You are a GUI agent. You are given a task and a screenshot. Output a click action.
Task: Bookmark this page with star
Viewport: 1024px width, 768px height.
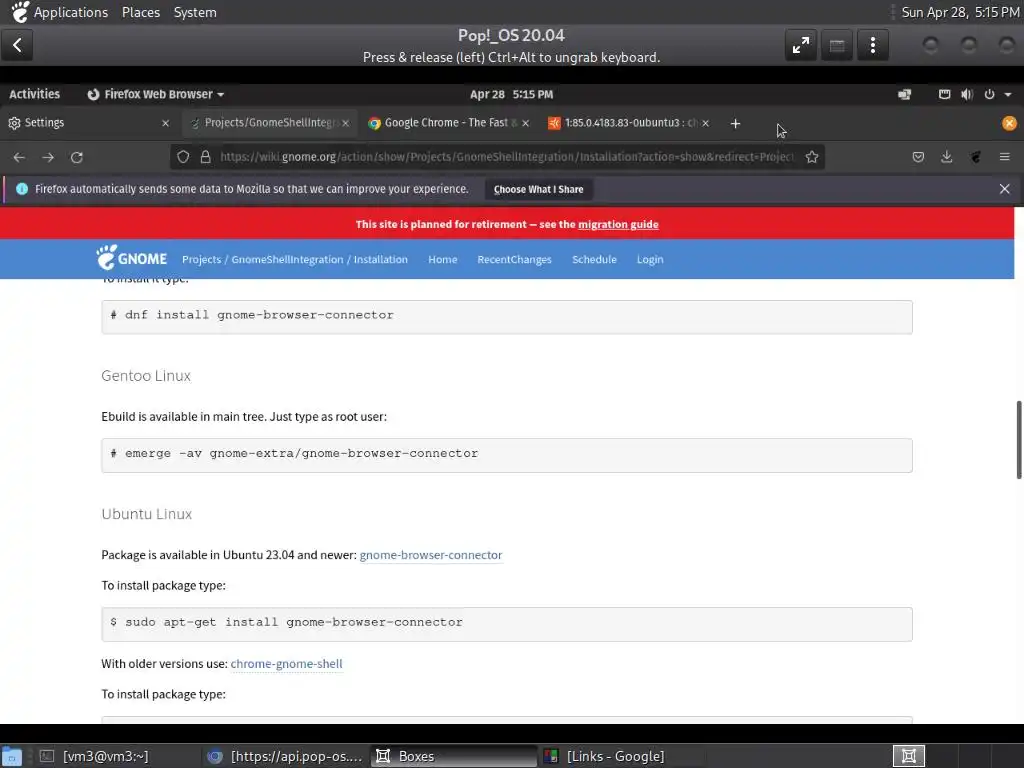point(812,157)
